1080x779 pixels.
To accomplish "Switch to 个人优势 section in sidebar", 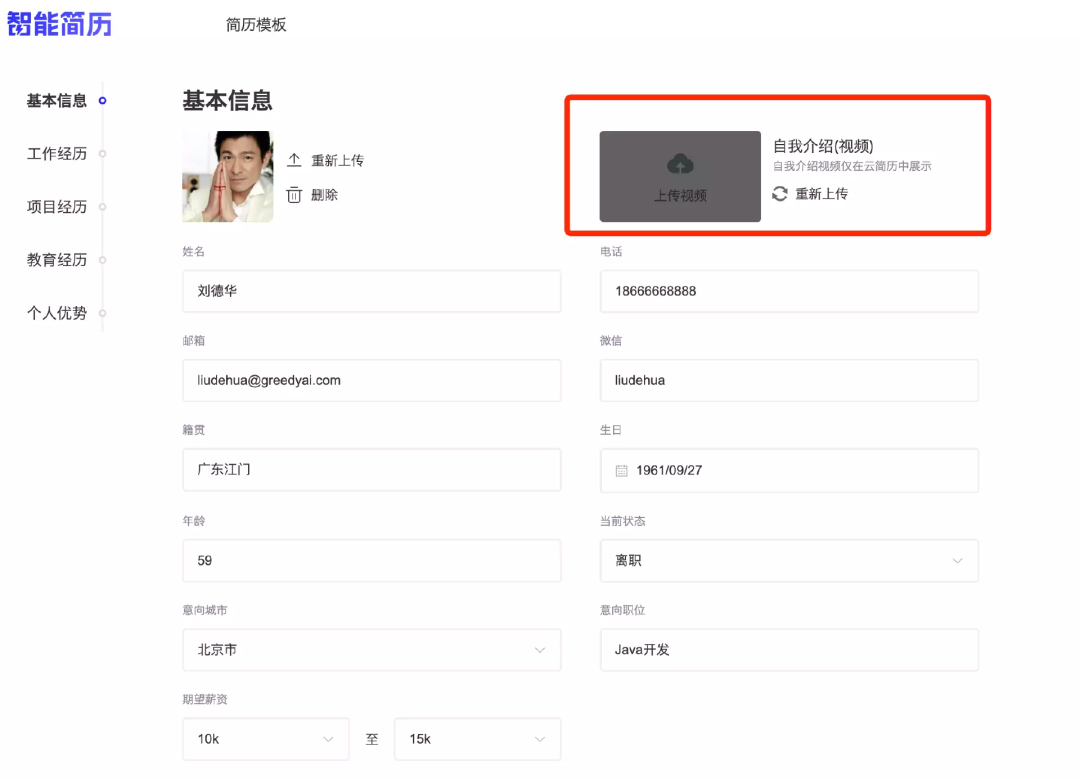I will coord(57,313).
